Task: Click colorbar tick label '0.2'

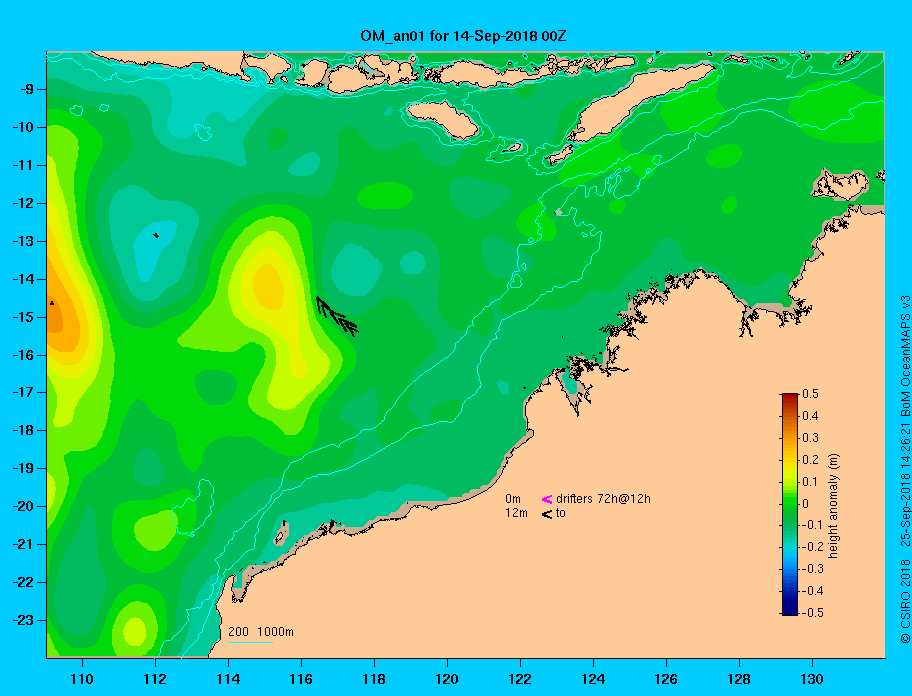Action: pyautogui.click(x=810, y=460)
